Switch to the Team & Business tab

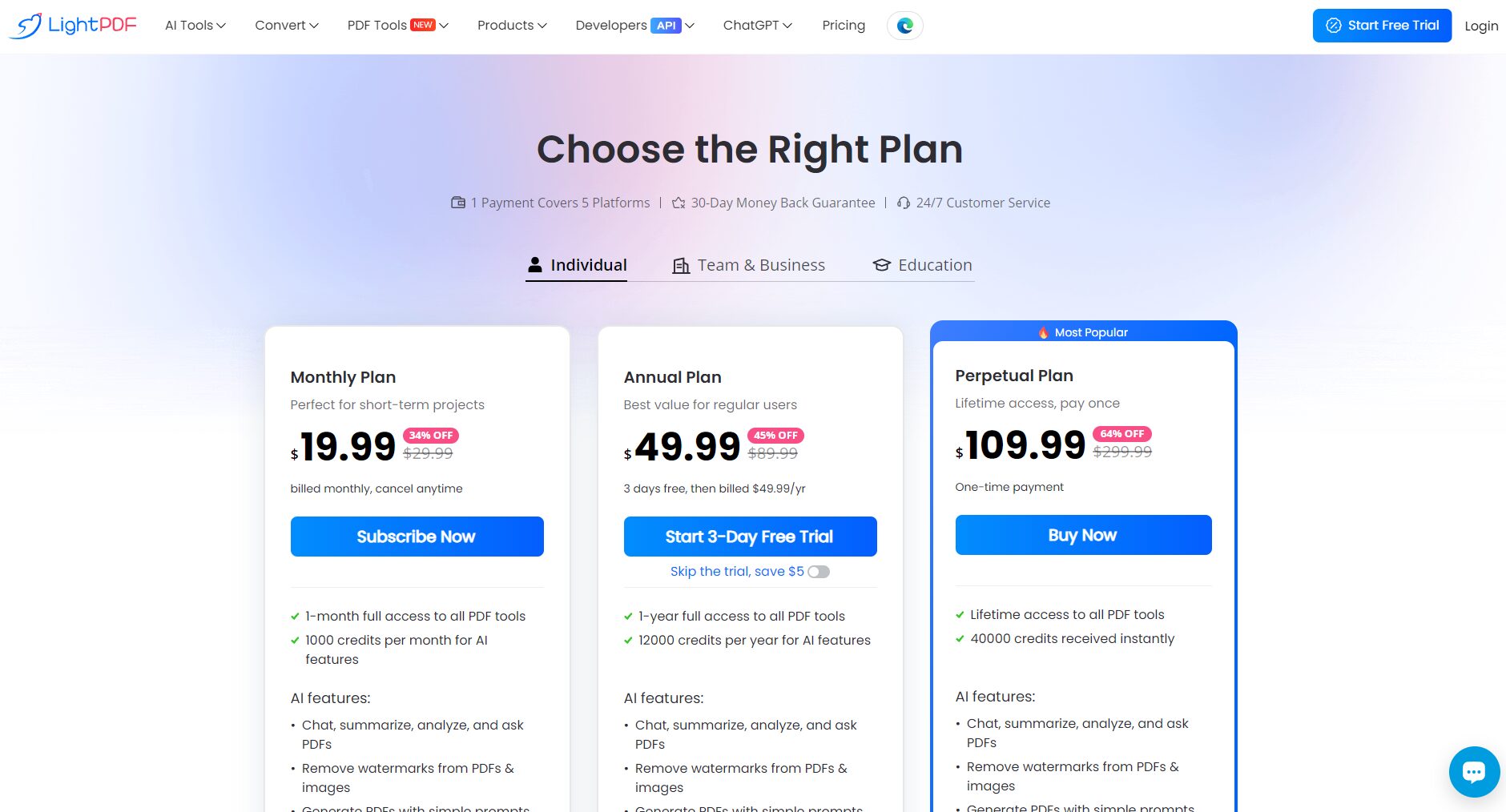tap(748, 265)
